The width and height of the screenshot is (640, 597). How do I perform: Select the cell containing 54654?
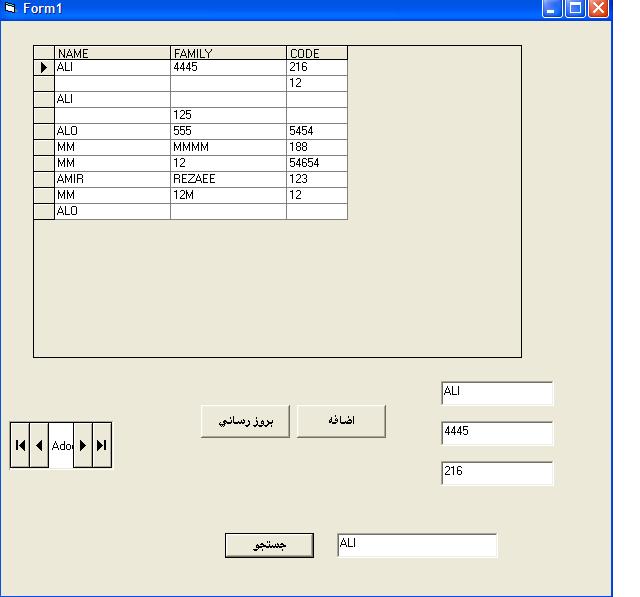click(316, 163)
